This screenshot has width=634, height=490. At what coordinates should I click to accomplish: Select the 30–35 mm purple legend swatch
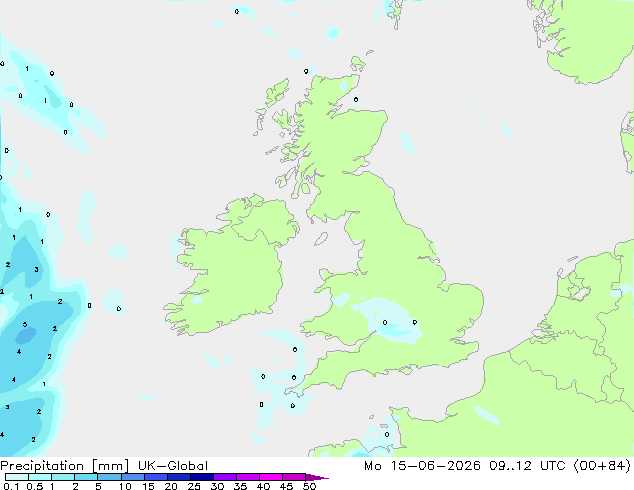[x=225, y=477]
